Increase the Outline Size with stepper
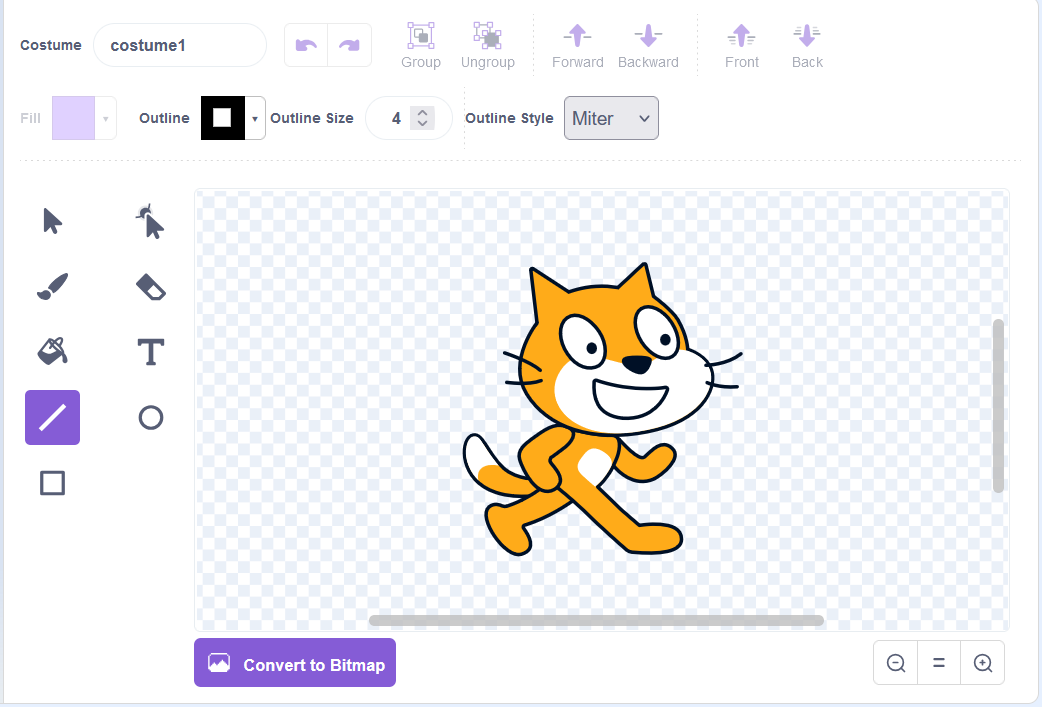 tap(423, 113)
